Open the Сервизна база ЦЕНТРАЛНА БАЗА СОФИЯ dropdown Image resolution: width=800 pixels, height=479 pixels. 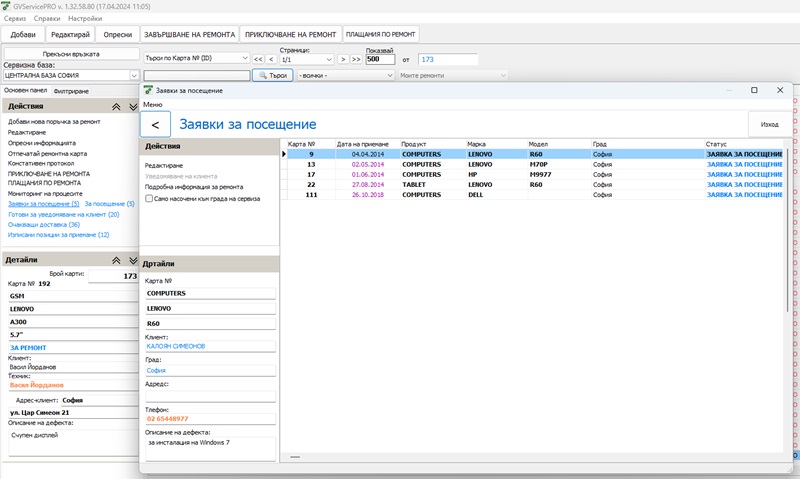tap(134, 75)
